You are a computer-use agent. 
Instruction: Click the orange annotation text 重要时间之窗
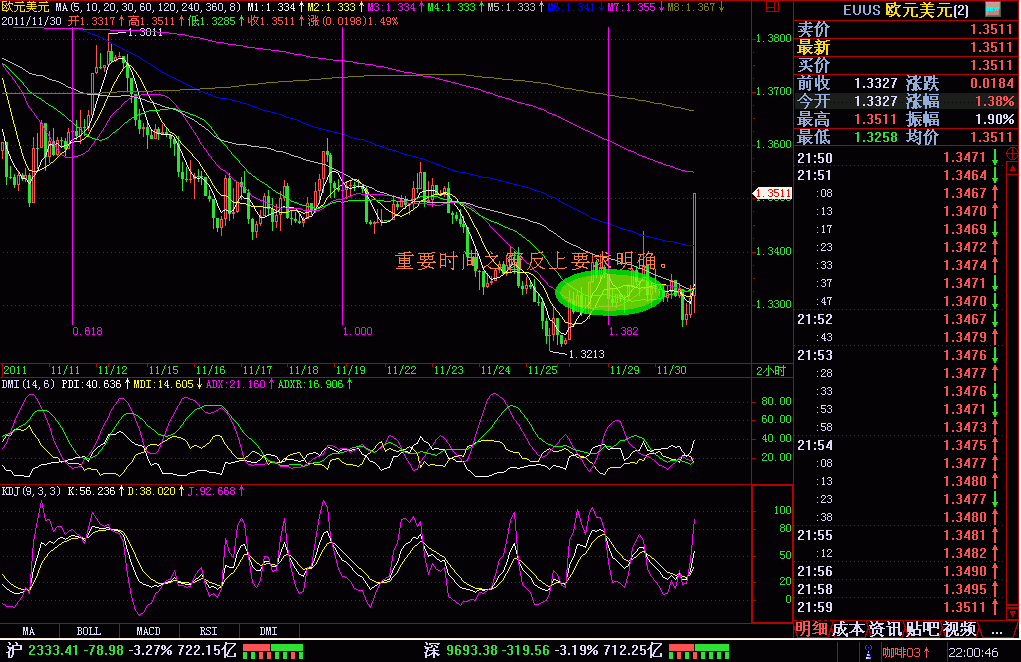460,261
